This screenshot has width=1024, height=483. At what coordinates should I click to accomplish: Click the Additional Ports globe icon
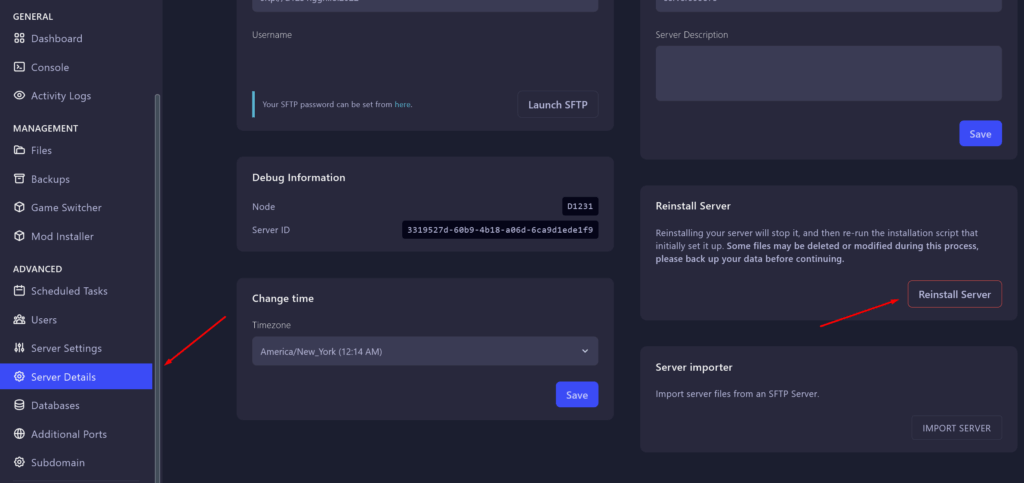click(19, 435)
